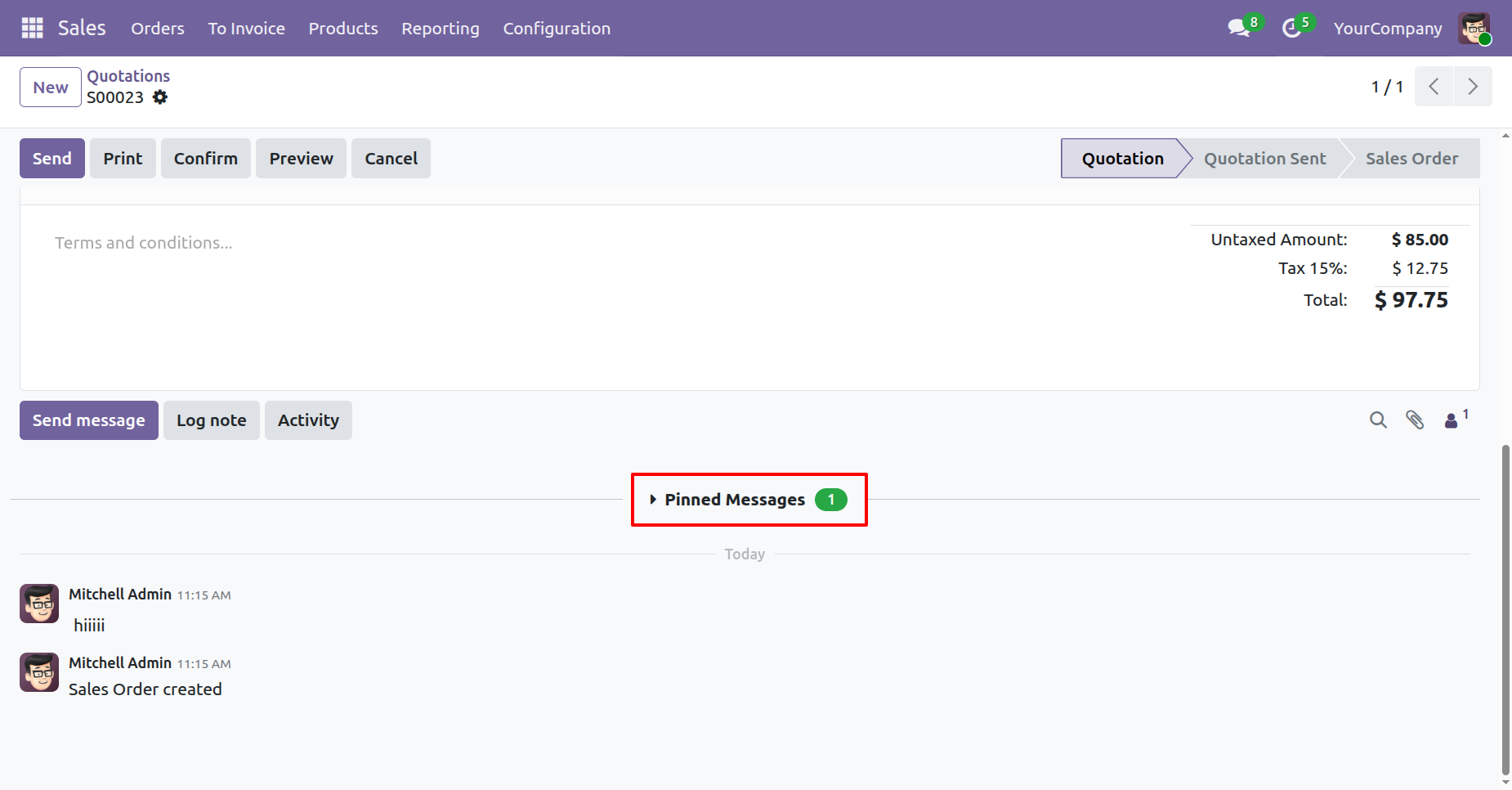
Task: Click the Send message button
Action: (89, 420)
